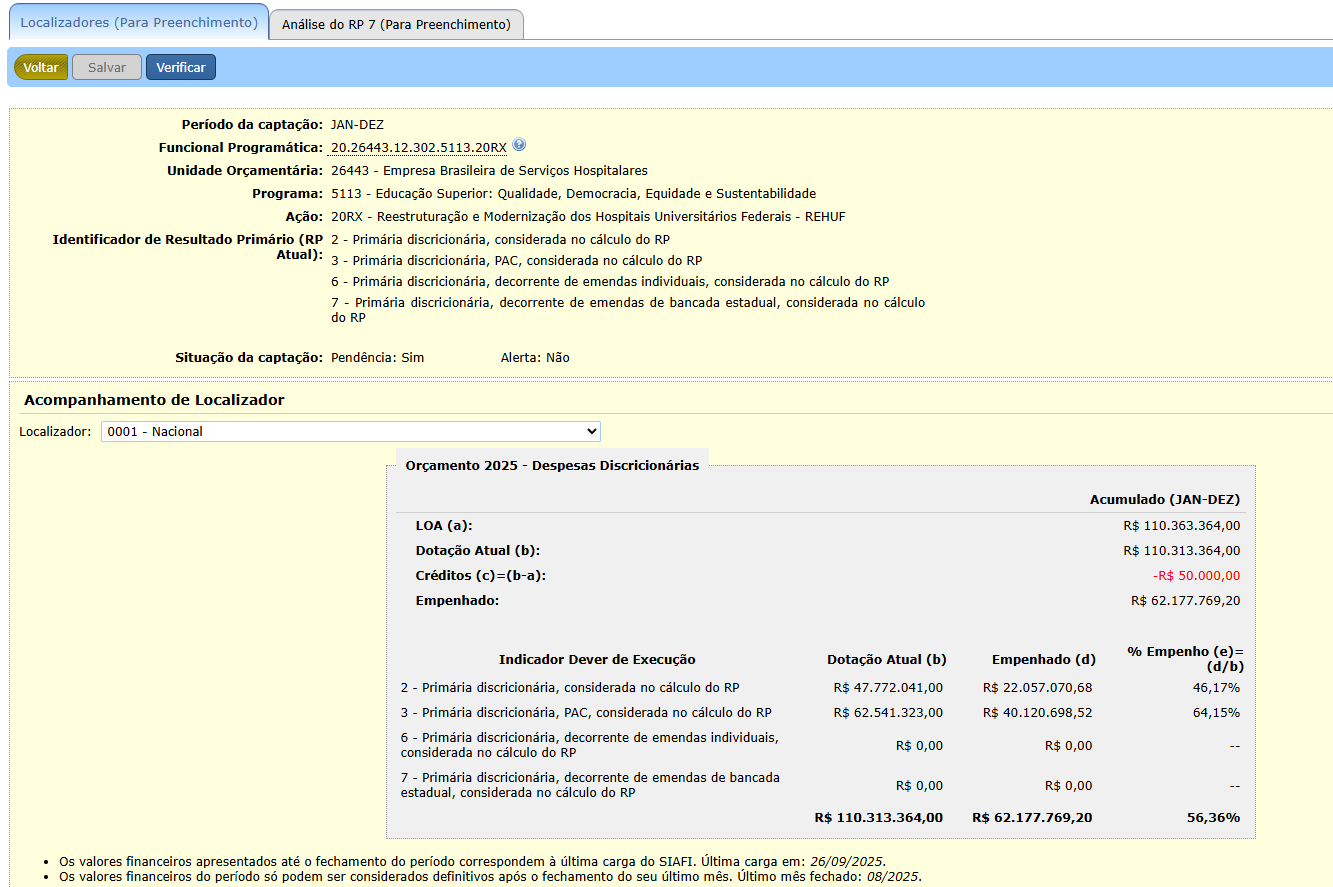Click the red Créditos value -R$ 50.000,00

[1196, 575]
